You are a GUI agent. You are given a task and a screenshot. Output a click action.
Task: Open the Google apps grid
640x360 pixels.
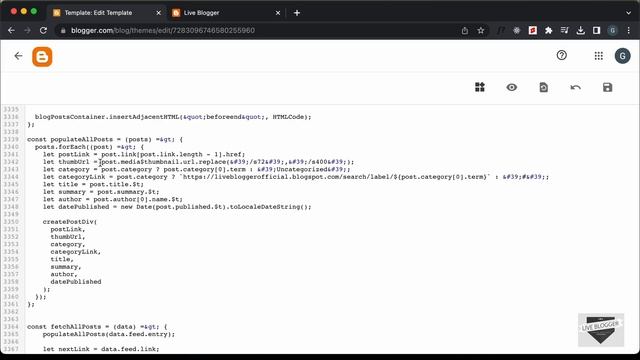(x=598, y=56)
